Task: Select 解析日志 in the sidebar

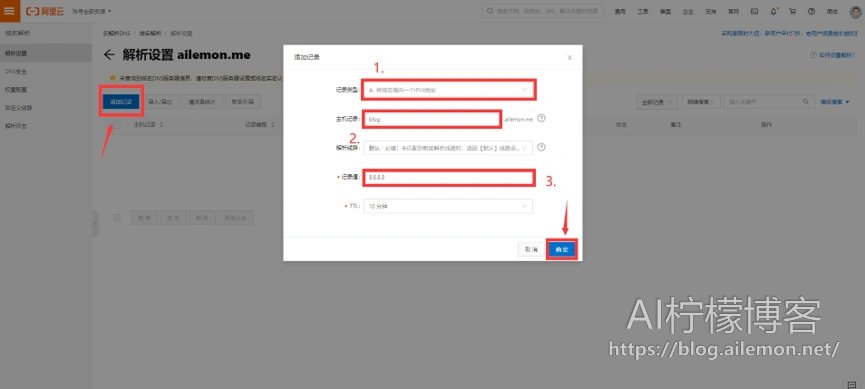Action: coord(46,126)
